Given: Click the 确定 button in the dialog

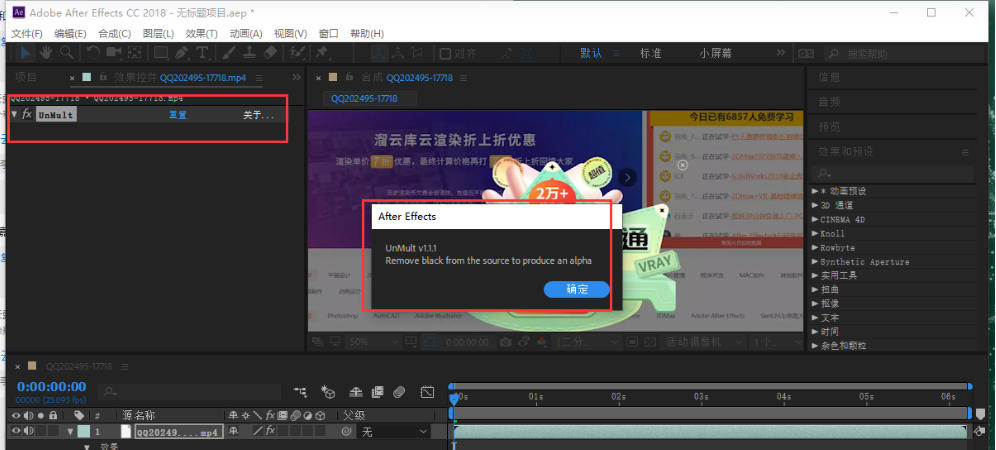Looking at the screenshot, I should (x=577, y=289).
